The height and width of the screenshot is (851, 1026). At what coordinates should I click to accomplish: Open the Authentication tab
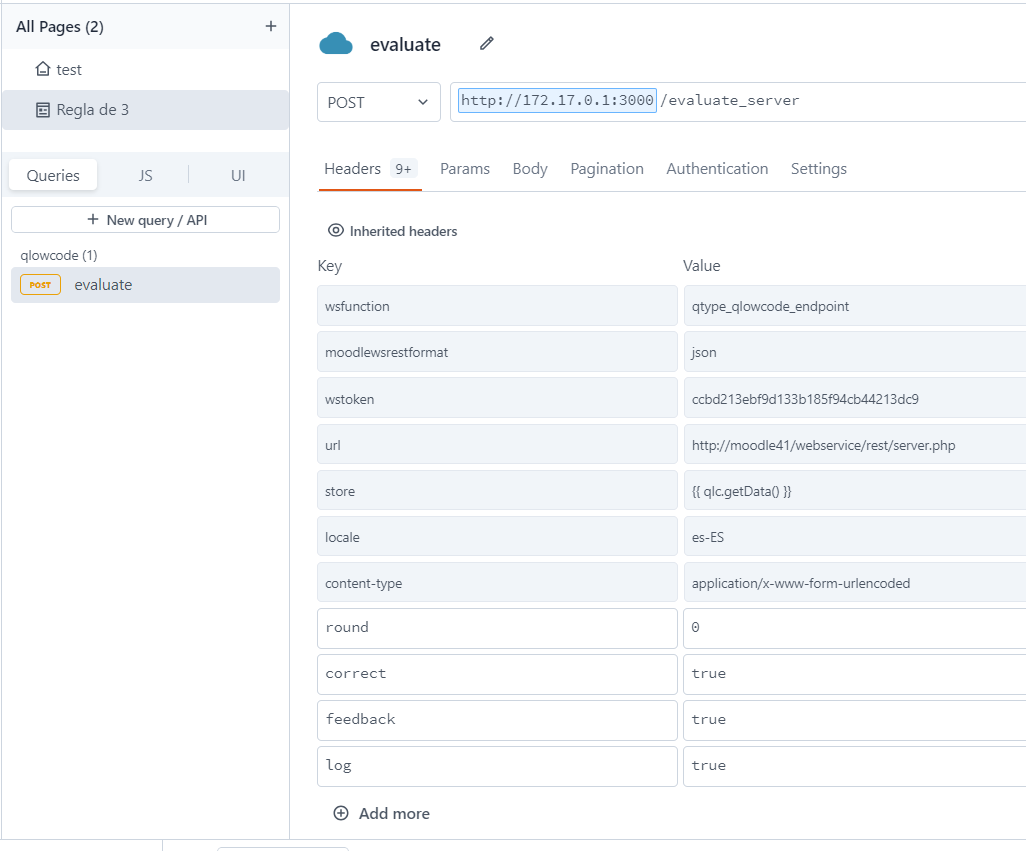717,169
